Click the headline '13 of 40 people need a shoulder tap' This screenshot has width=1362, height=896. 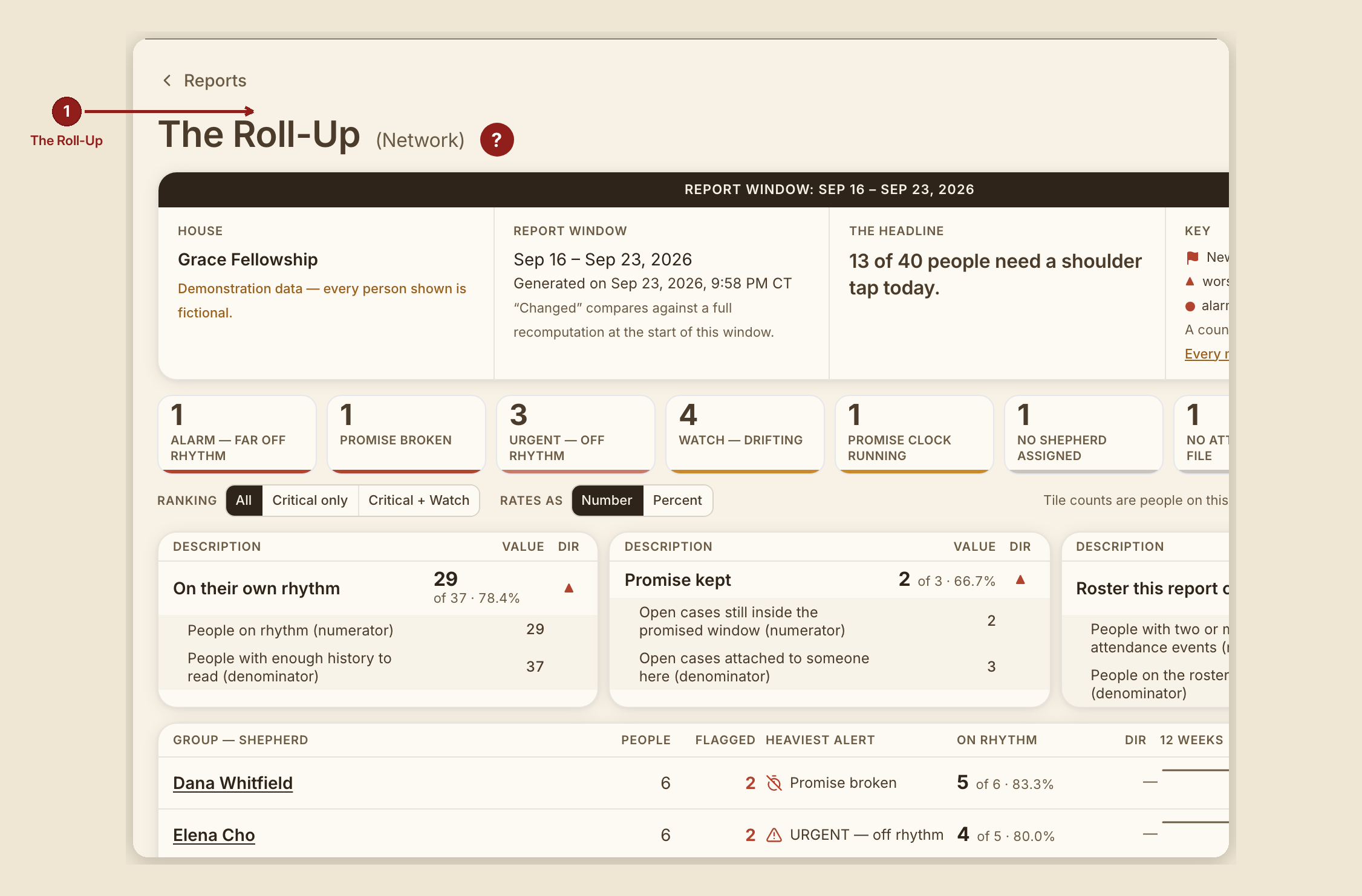995,274
